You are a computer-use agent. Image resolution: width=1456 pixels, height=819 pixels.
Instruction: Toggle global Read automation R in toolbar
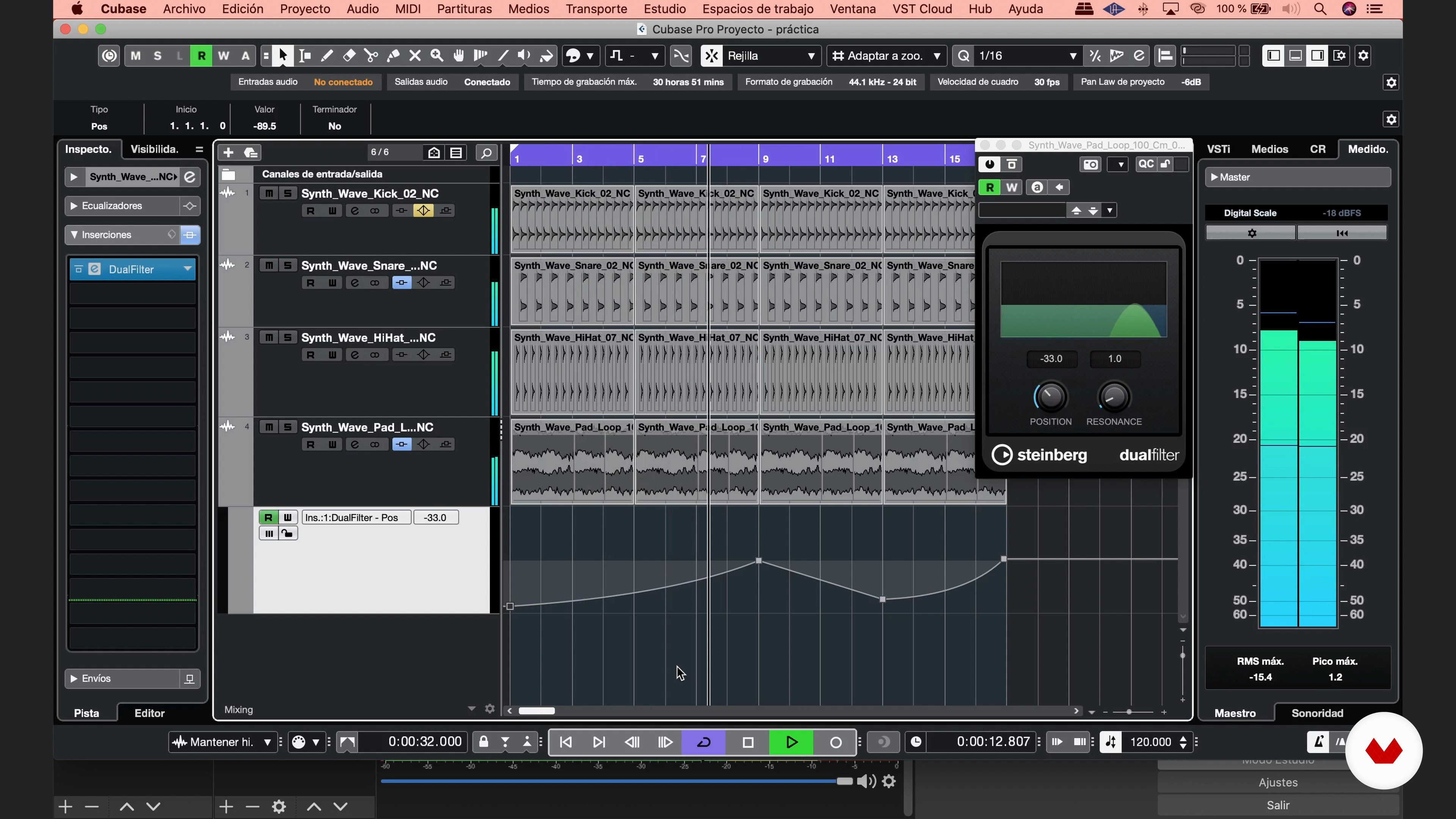201,55
